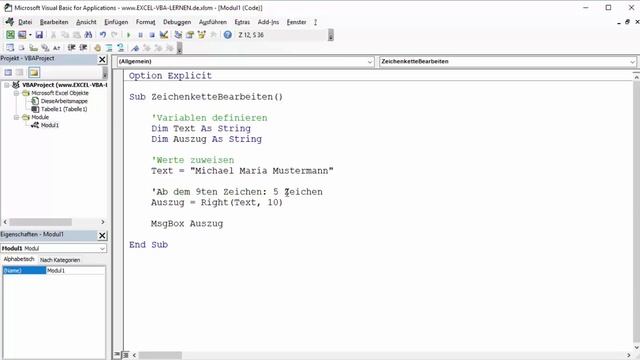Image resolution: width=640 pixels, height=360 pixels.
Task: Save the workbook with the floppy disk icon
Action: coord(39,35)
